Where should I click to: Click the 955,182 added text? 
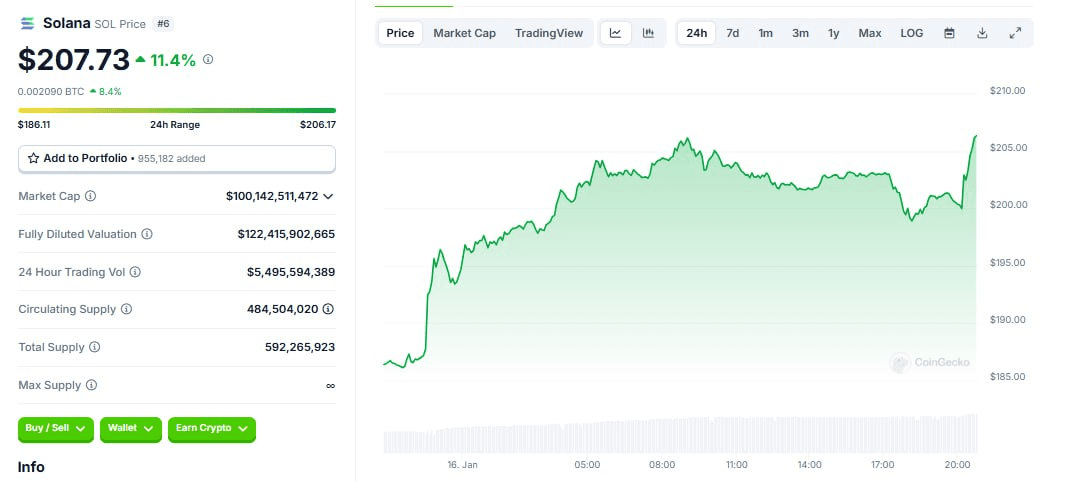(x=172, y=159)
